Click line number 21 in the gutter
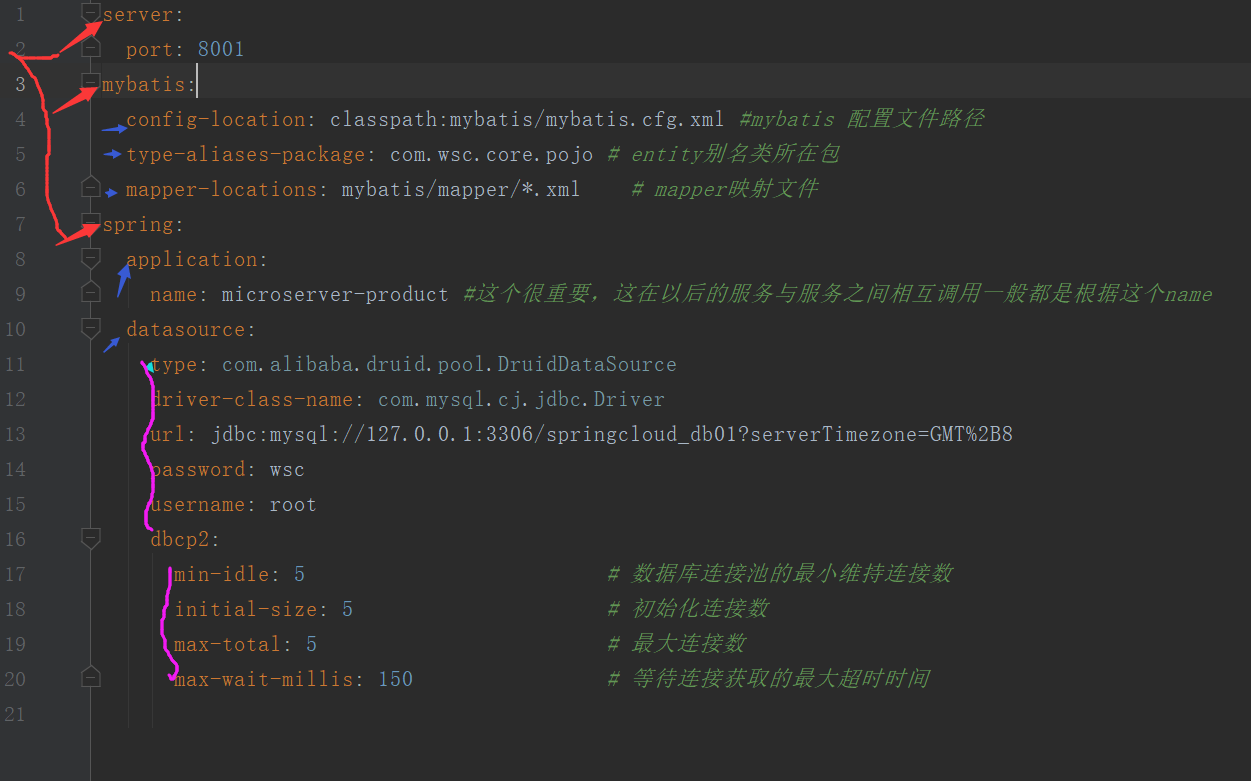The width and height of the screenshot is (1251, 781). click(15, 714)
